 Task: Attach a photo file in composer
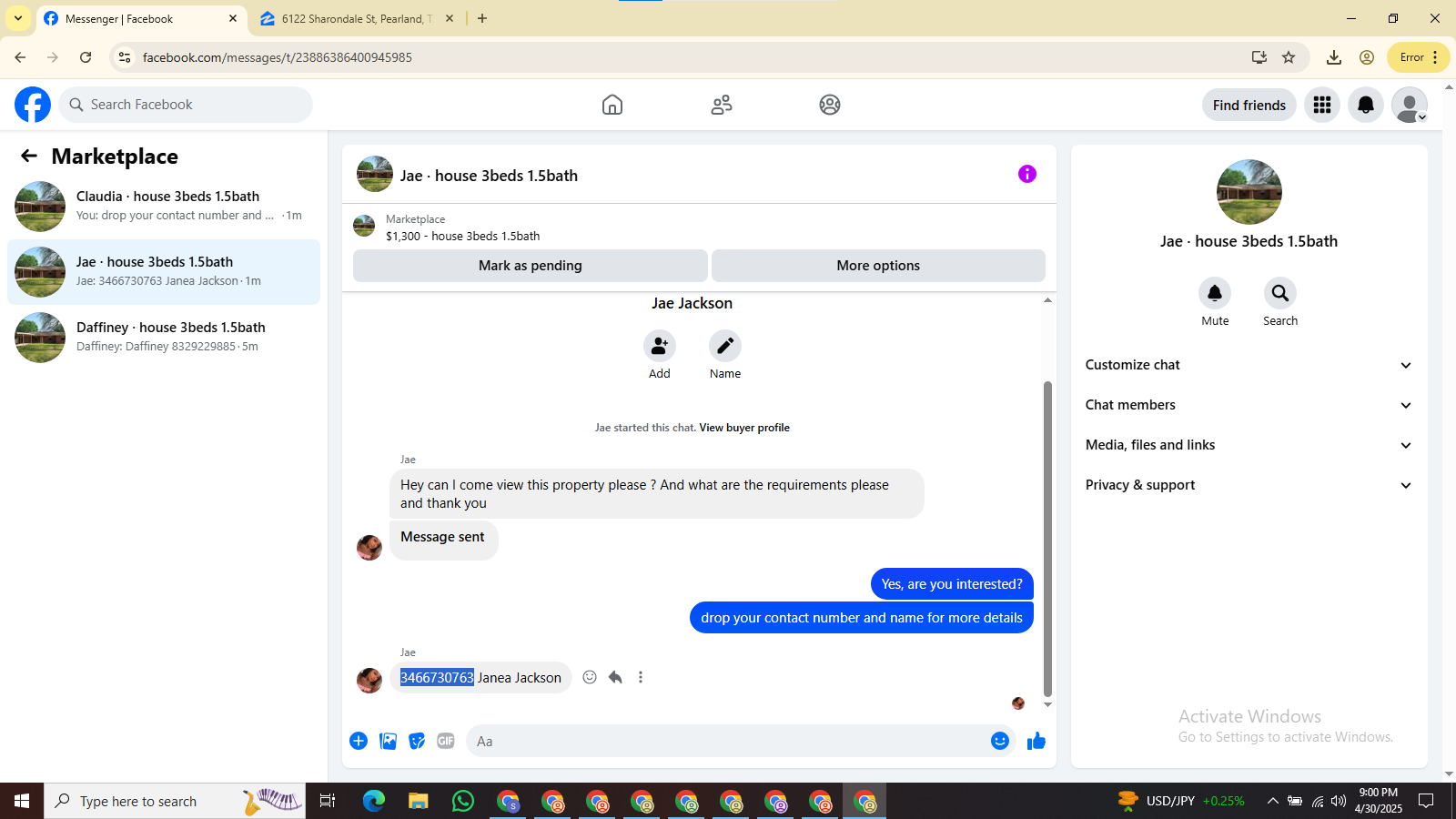(388, 741)
